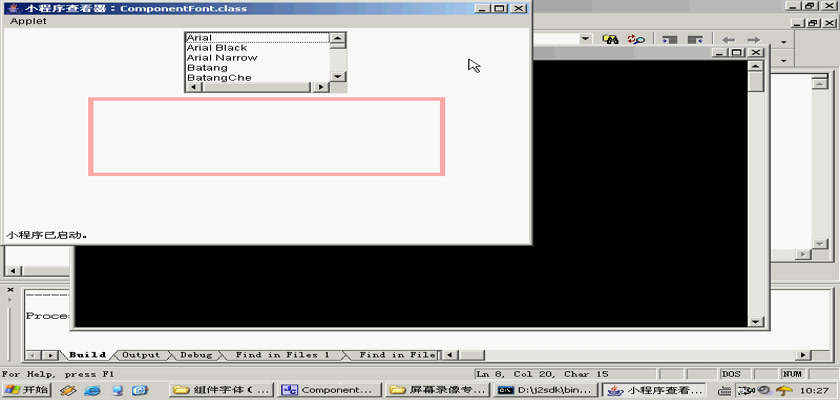Restore the inner document window button
The image size is (840, 400).
click(814, 23)
